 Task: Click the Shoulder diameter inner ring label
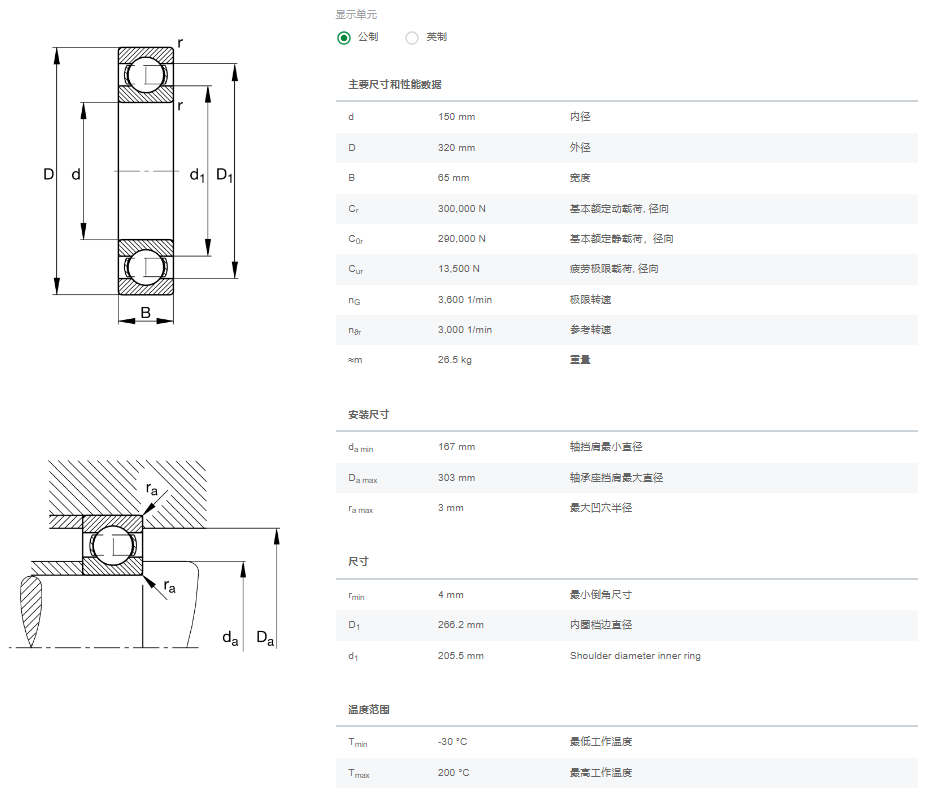click(x=635, y=655)
